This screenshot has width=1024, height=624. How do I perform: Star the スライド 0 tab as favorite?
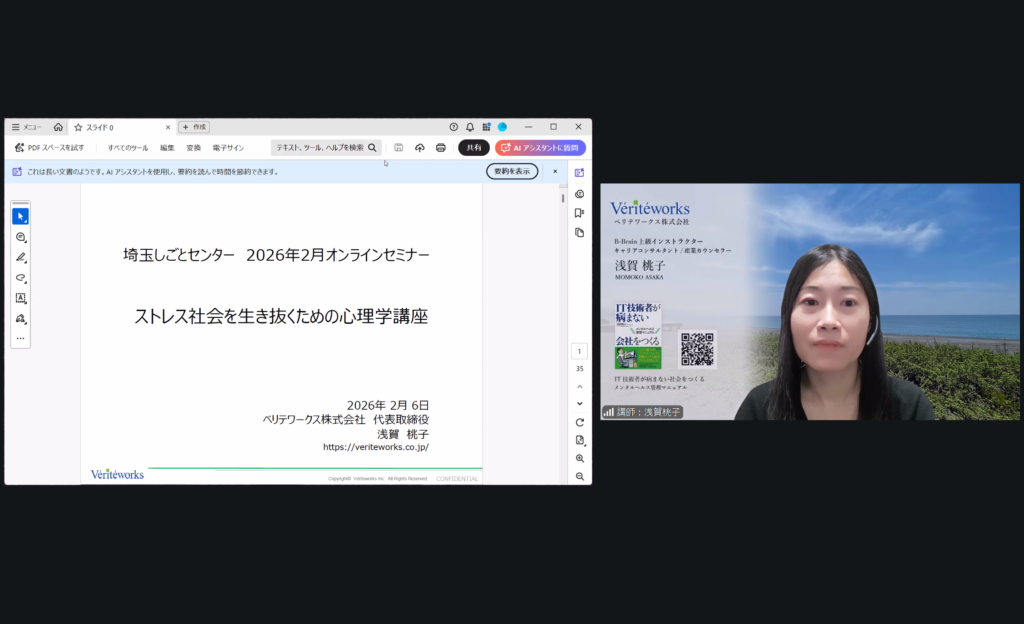click(x=78, y=127)
